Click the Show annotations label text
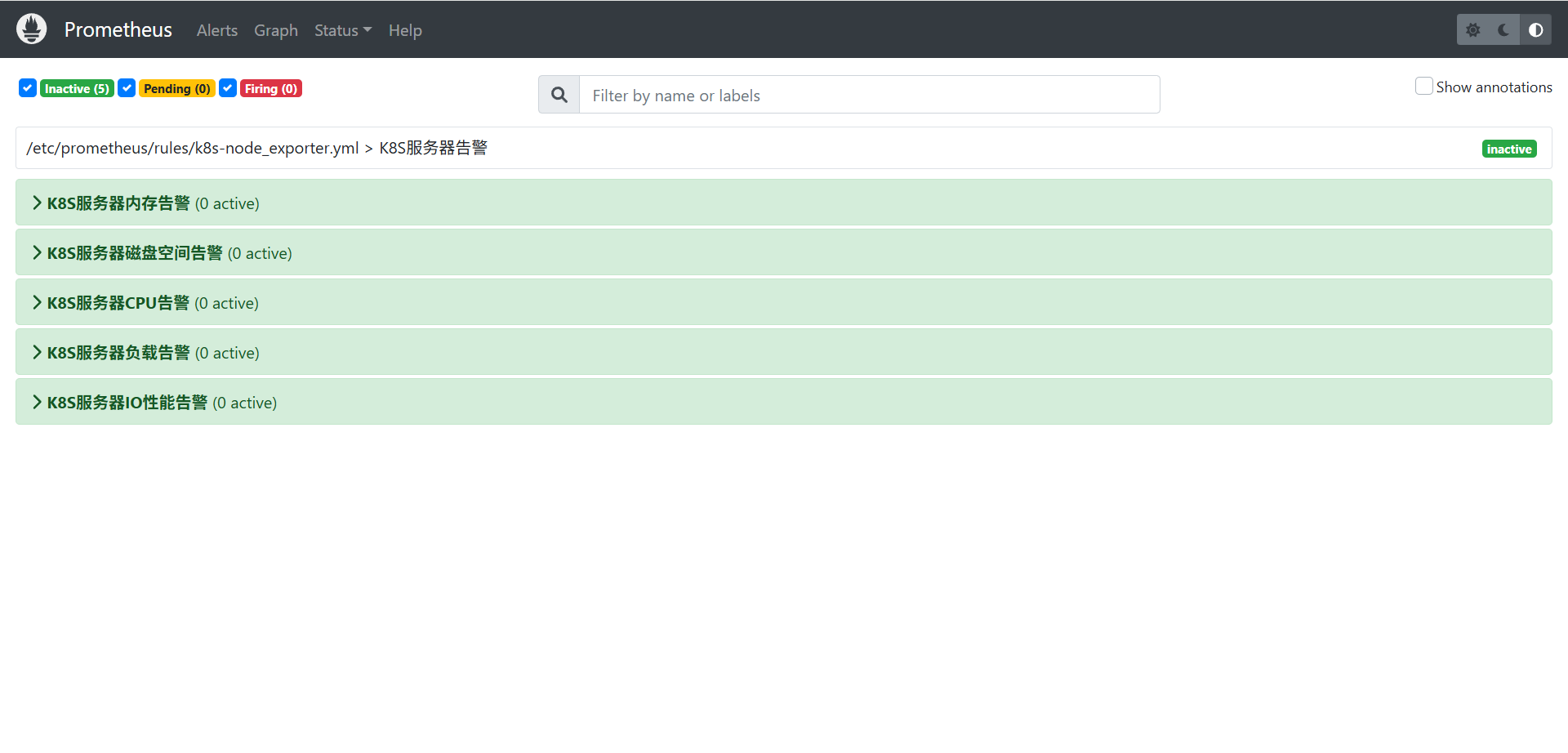 (1494, 87)
